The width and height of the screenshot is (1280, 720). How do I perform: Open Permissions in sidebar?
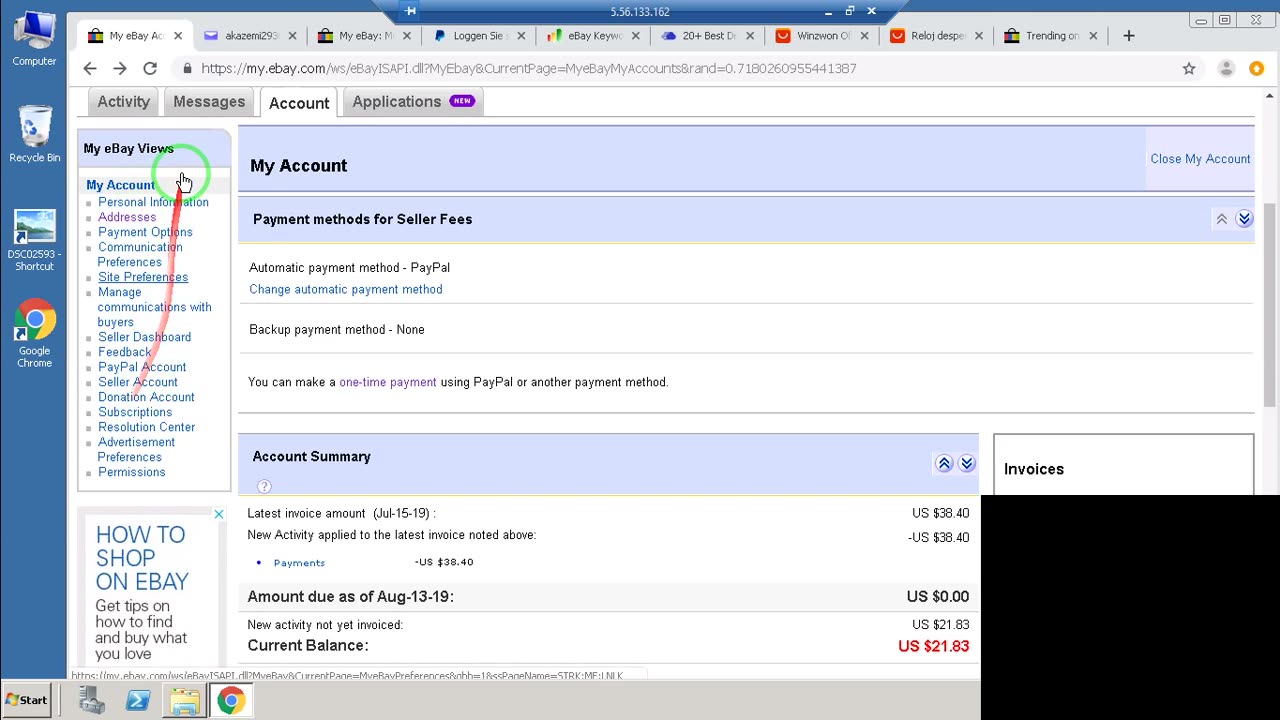click(x=132, y=472)
